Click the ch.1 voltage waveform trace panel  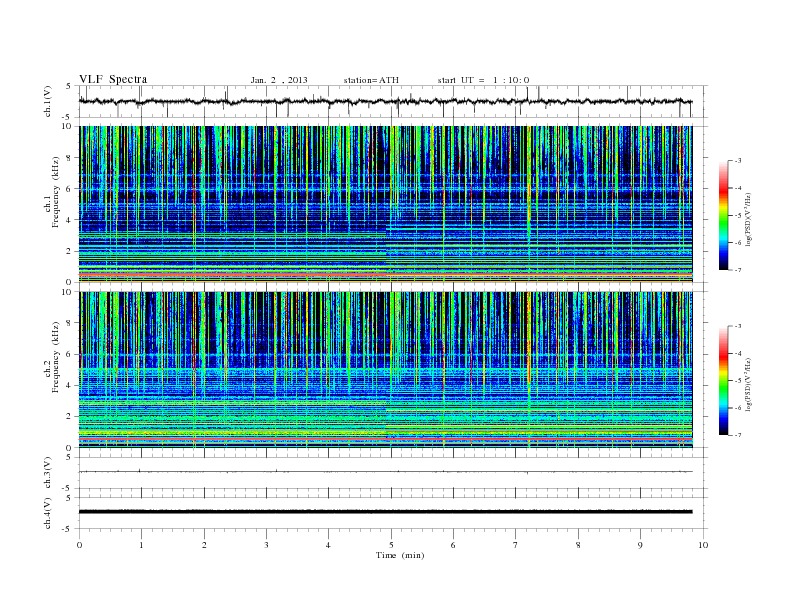pyautogui.click(x=392, y=101)
